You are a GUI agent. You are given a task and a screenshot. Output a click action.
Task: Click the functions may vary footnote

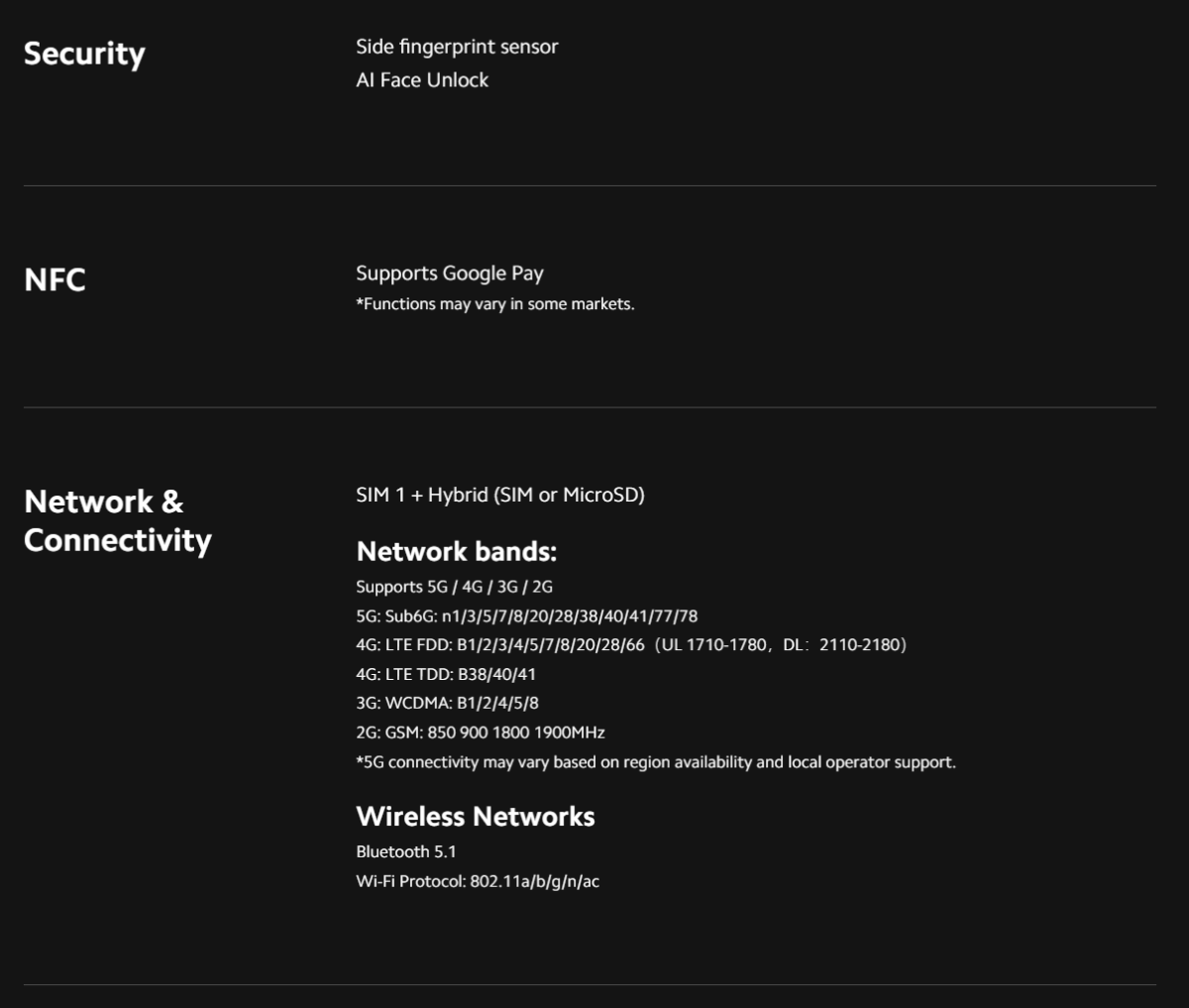coord(495,304)
